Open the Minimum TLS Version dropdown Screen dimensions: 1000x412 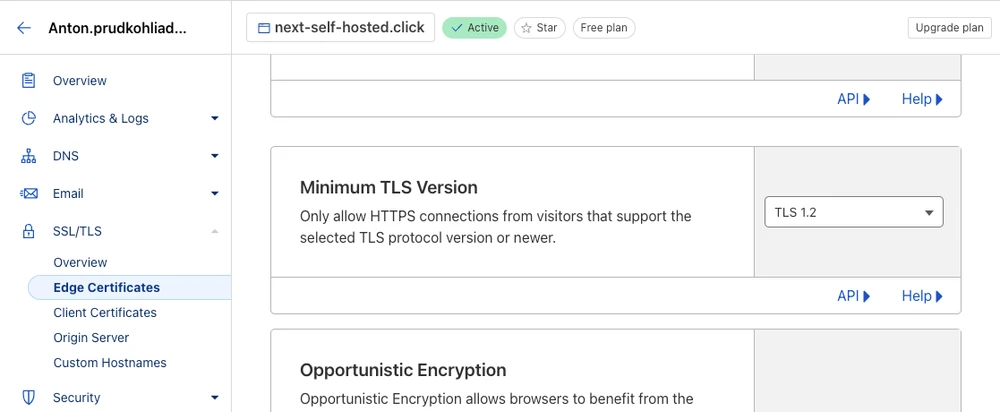[x=853, y=212]
